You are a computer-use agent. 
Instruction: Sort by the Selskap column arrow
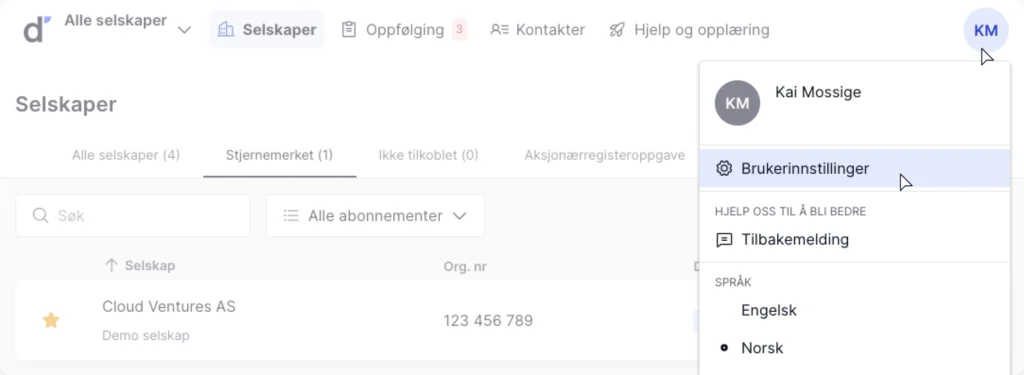coord(111,266)
